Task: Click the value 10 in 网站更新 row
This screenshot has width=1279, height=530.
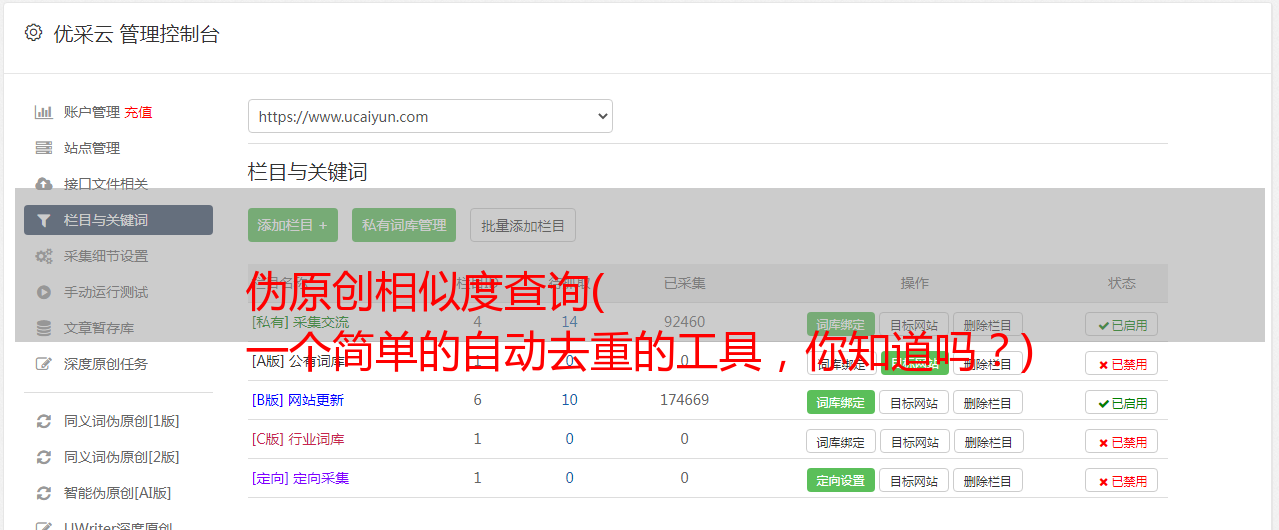Action: click(569, 400)
